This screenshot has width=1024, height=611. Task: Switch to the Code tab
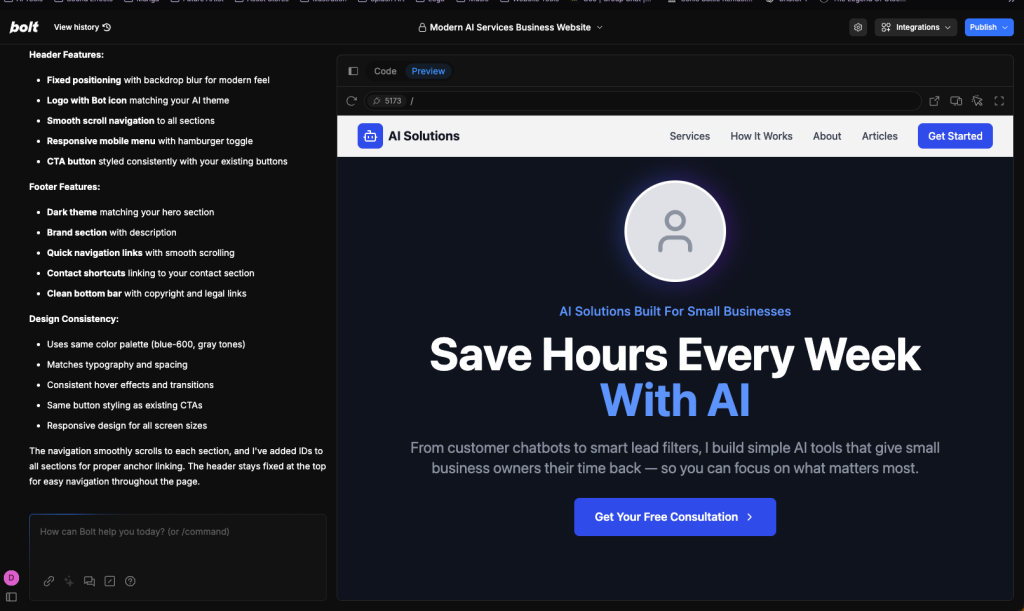(385, 71)
